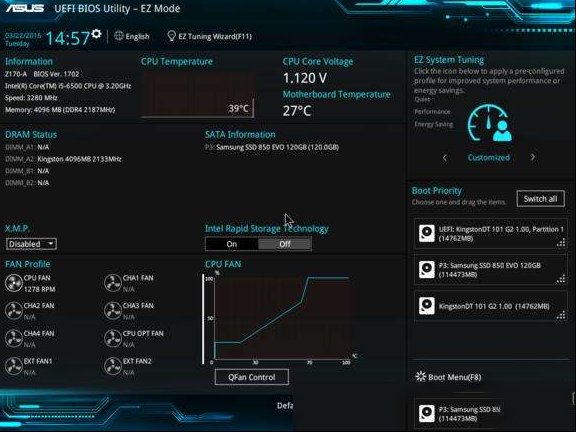This screenshot has height=432, width=576.
Task: Go to next EZ System Tuning profile
Action: coord(533,157)
